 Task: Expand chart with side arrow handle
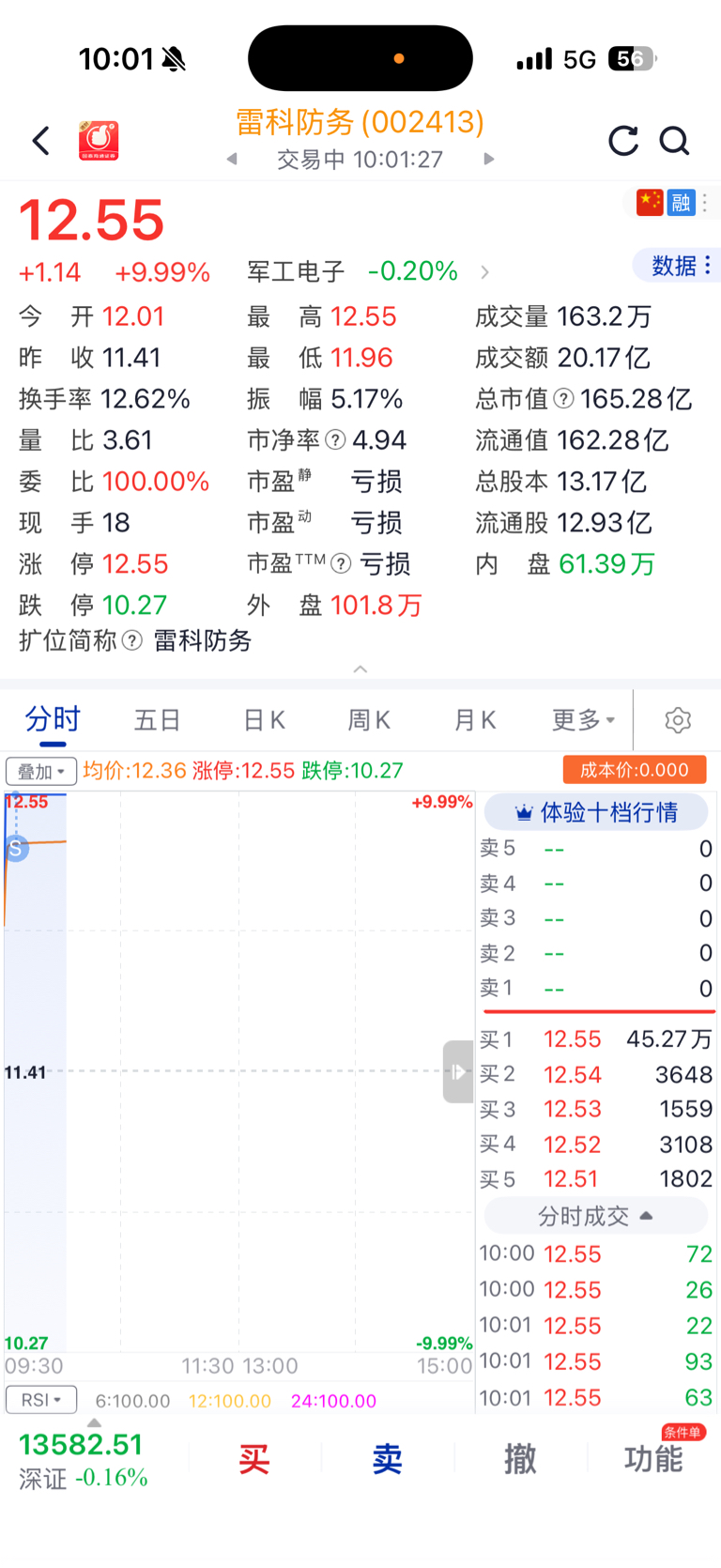tap(458, 1071)
